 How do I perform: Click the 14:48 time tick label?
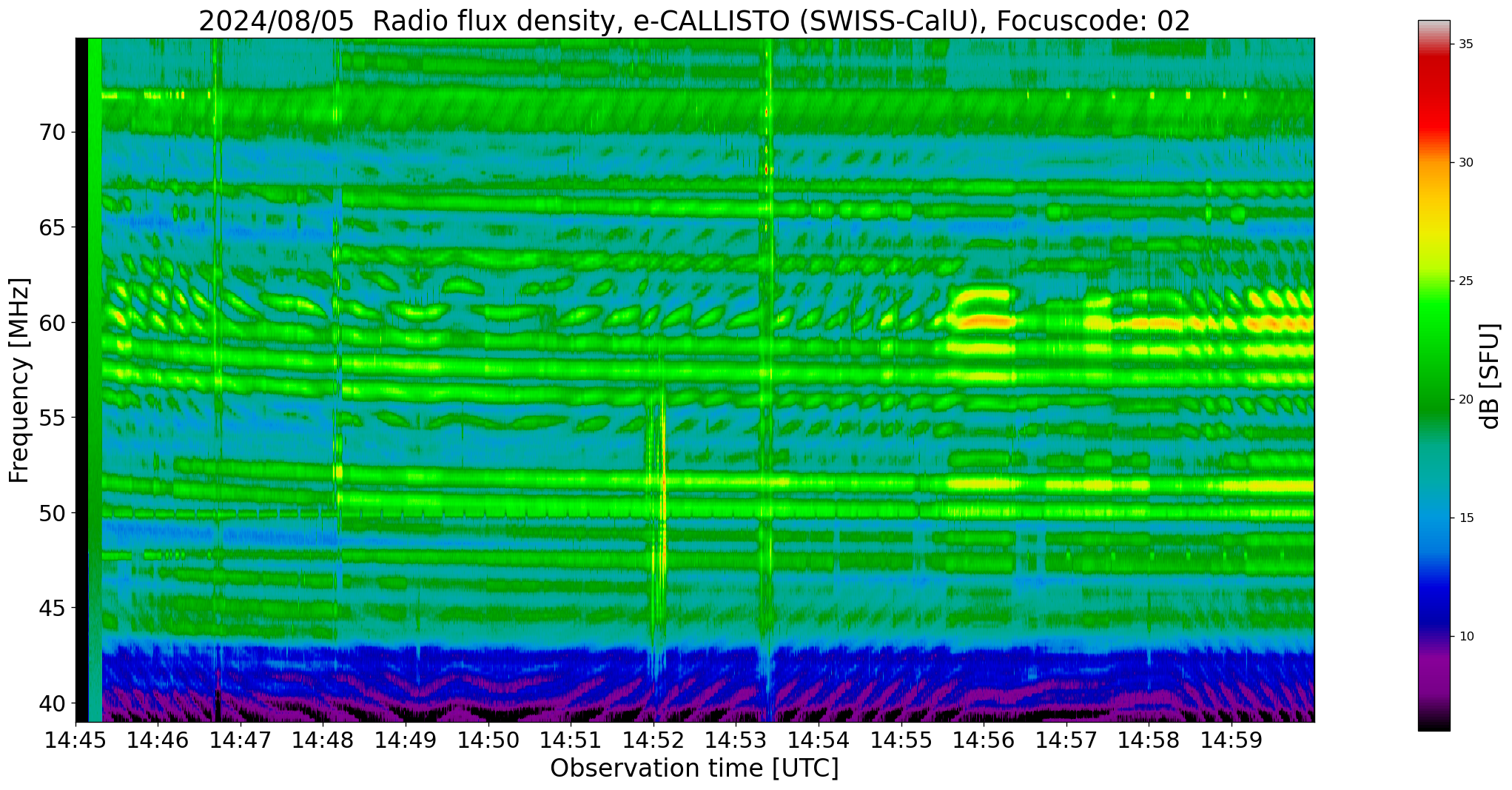click(323, 740)
